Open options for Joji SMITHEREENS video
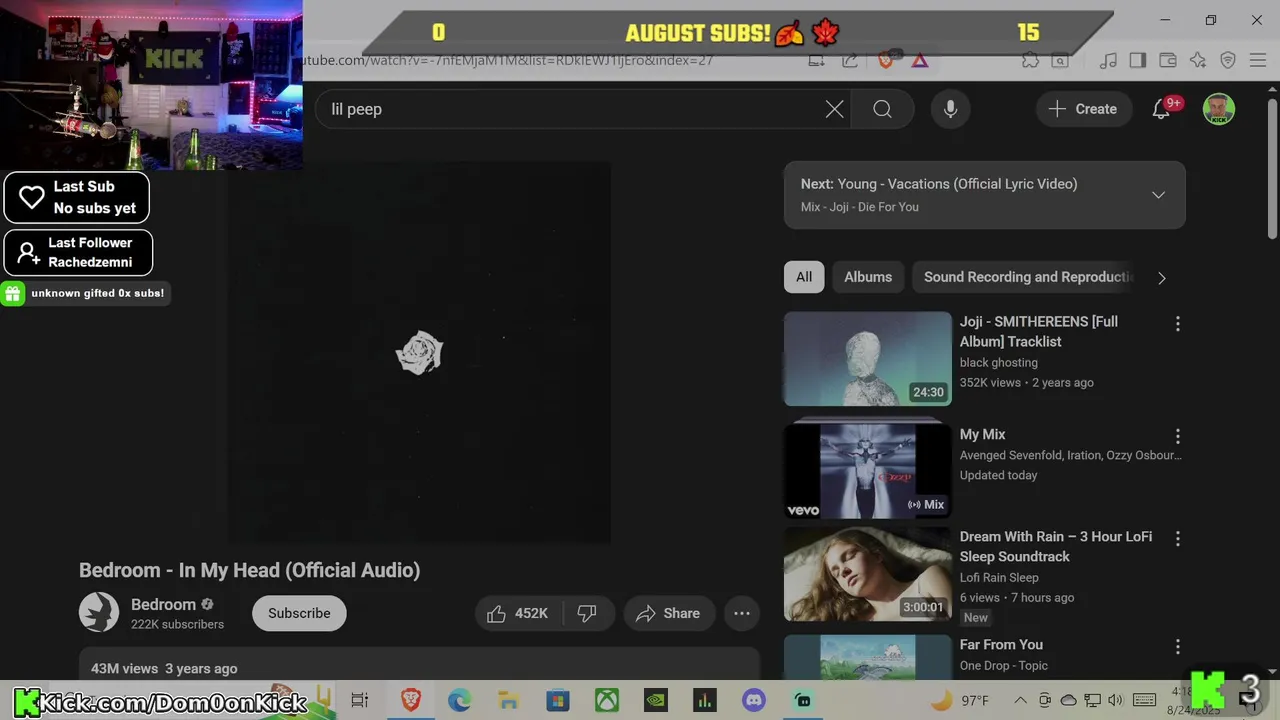 pos(1177,324)
